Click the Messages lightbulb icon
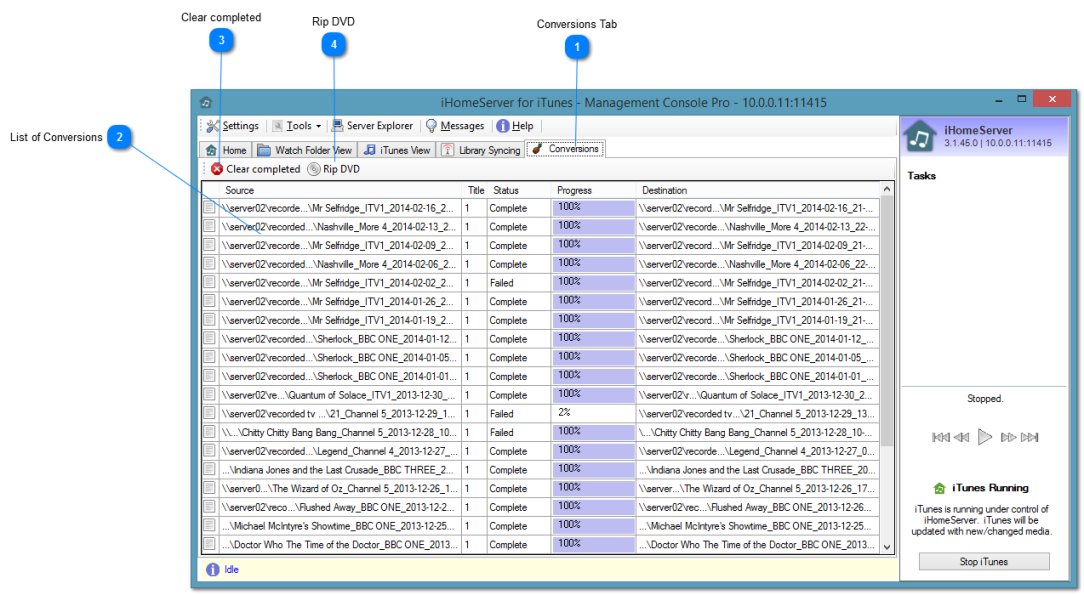 point(431,126)
